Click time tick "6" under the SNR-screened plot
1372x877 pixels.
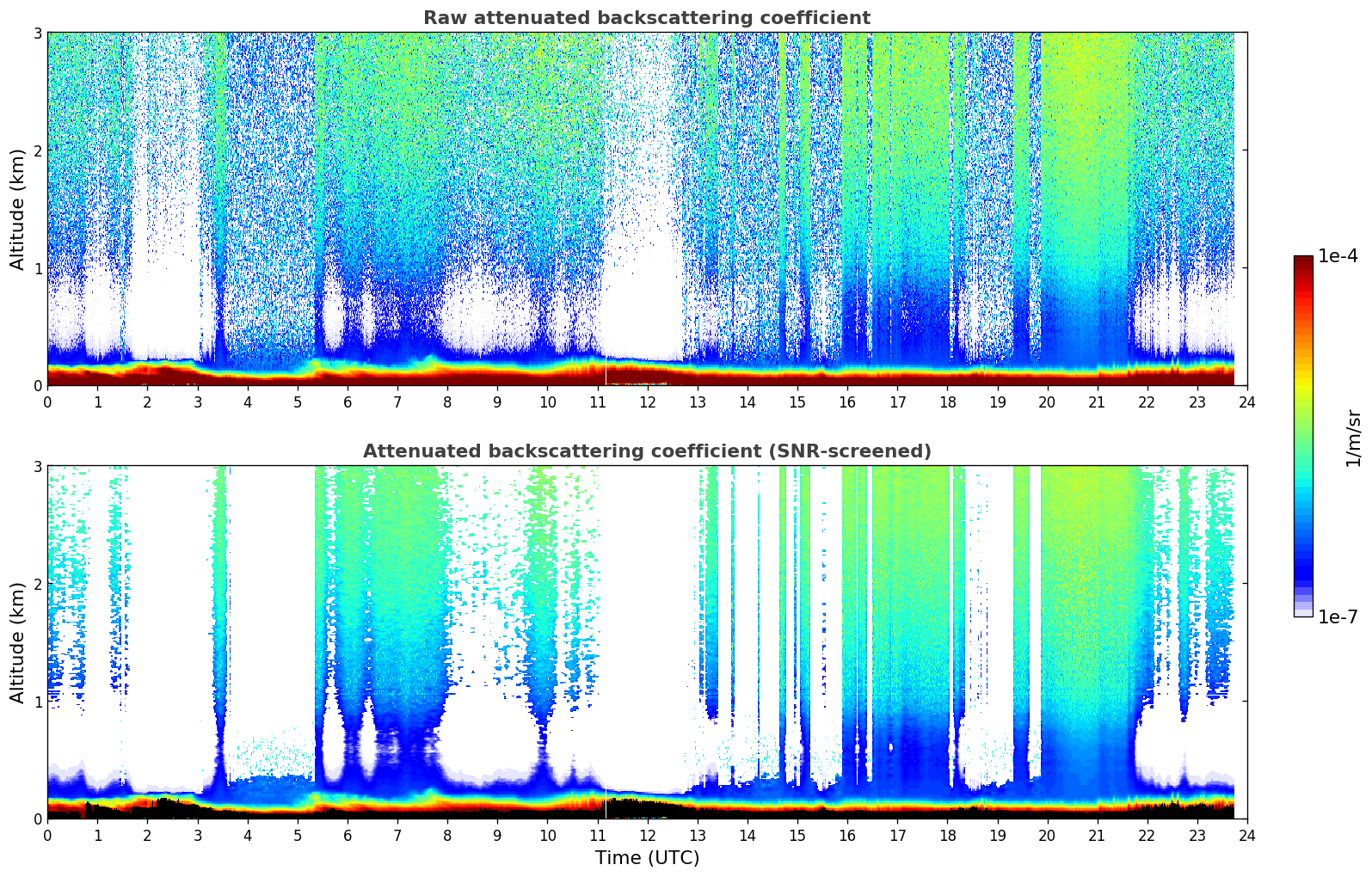[x=348, y=835]
